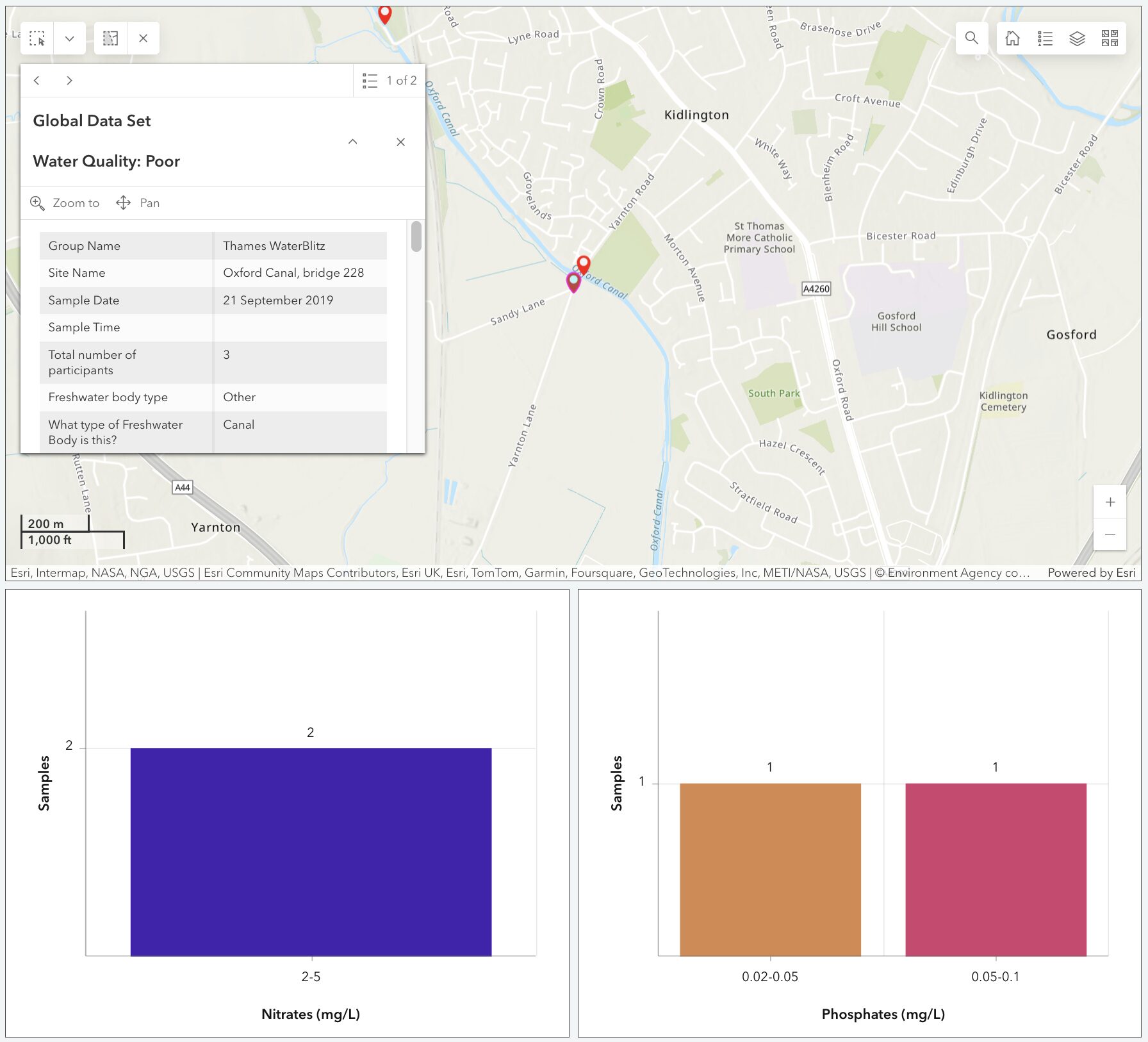Viewport: 1148px width, 1042px height.
Task: Click Pan in the popup
Action: pyautogui.click(x=138, y=203)
